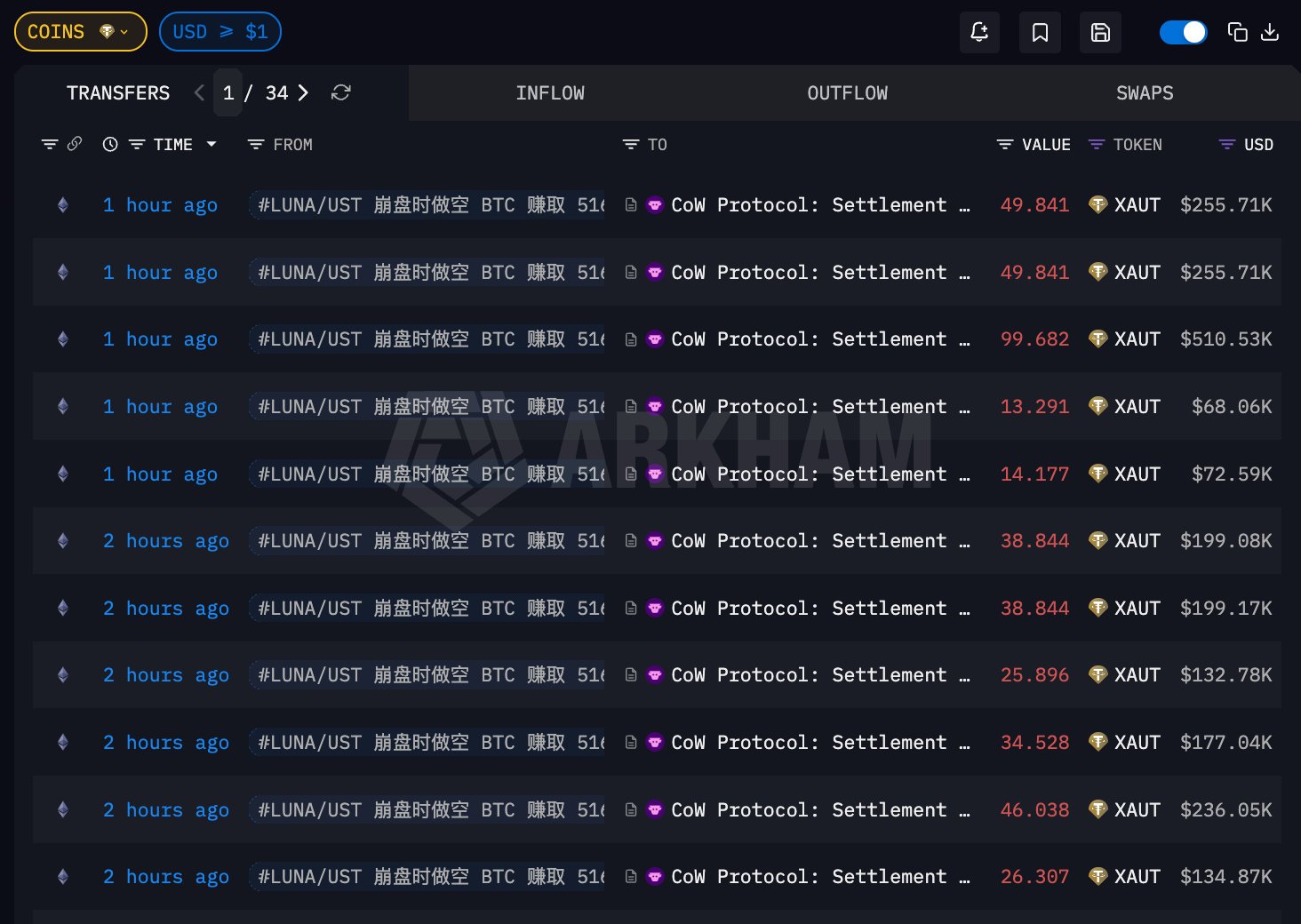Toggle the blue switch in the top bar
The height and width of the screenshot is (924, 1301).
tap(1183, 33)
